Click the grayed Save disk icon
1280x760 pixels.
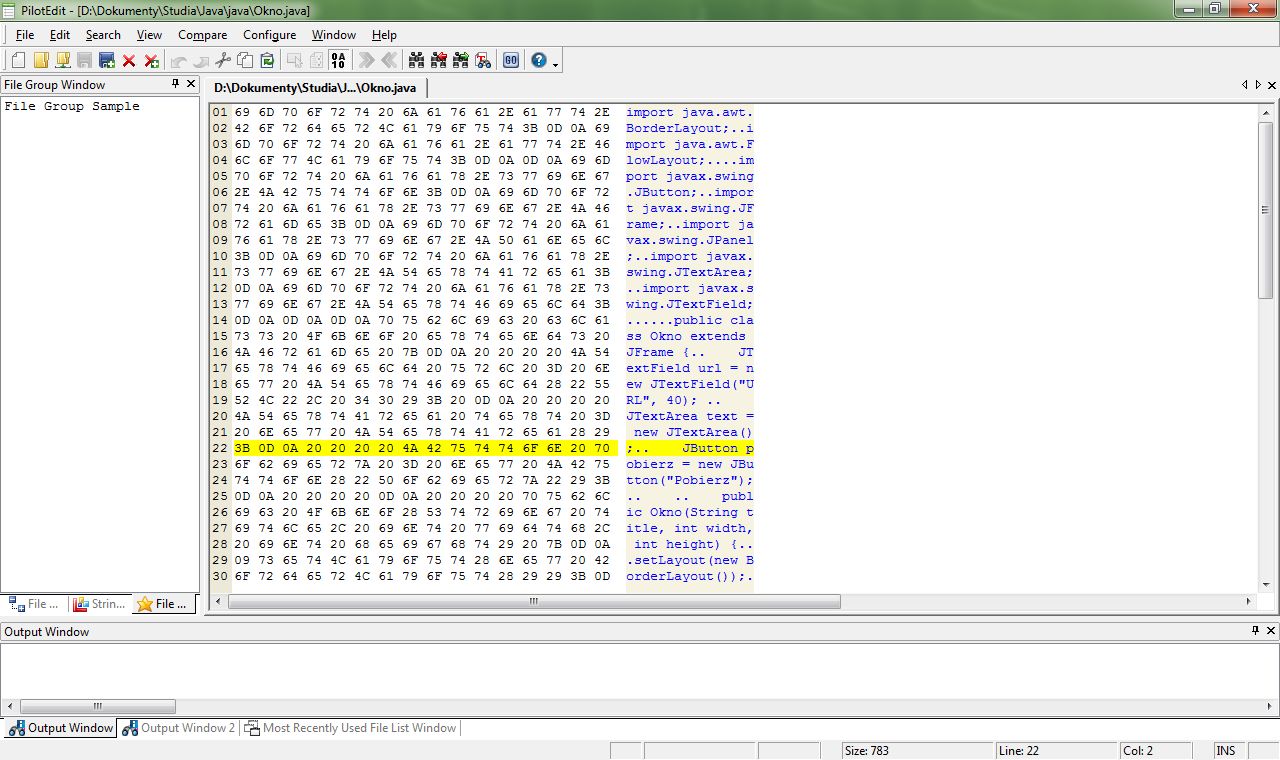(x=85, y=61)
